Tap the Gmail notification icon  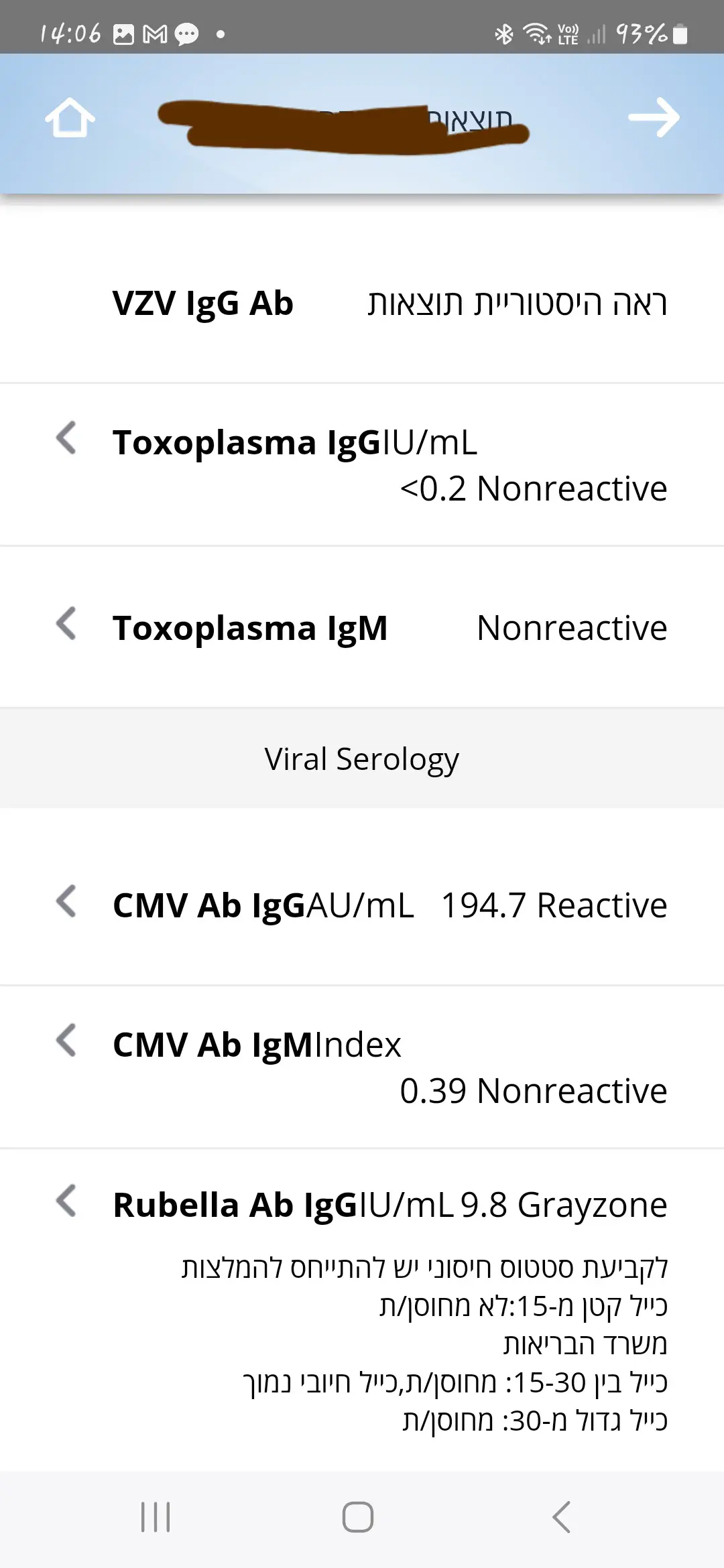pyautogui.click(x=155, y=34)
